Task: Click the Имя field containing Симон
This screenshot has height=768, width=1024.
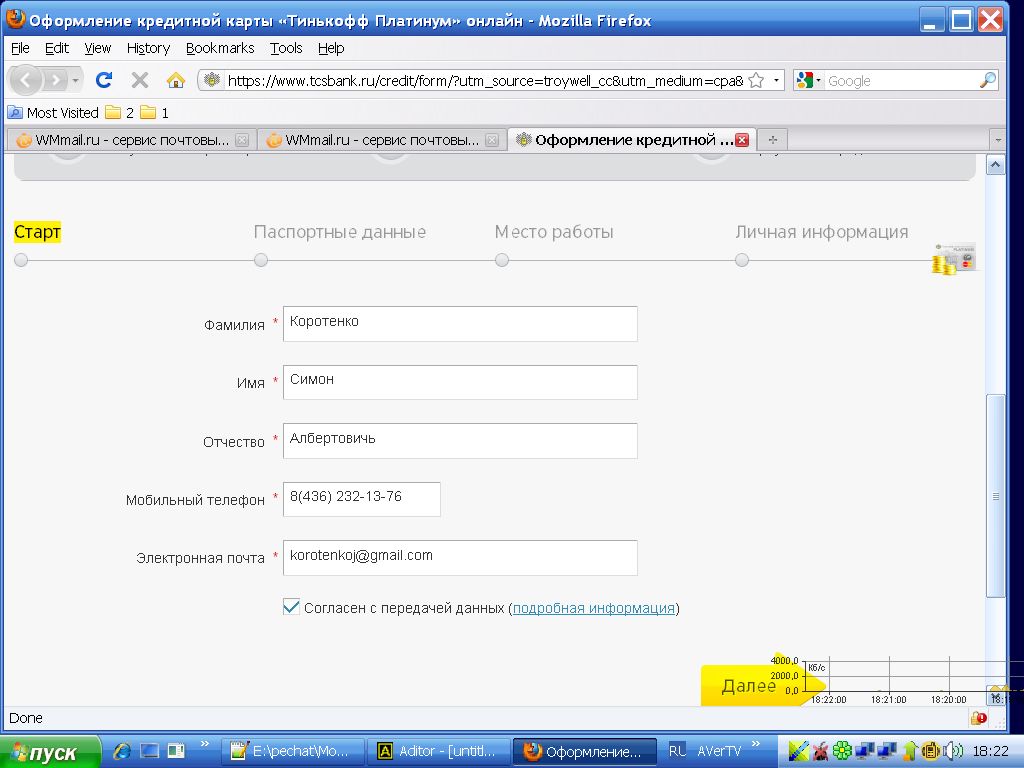Action: [460, 381]
